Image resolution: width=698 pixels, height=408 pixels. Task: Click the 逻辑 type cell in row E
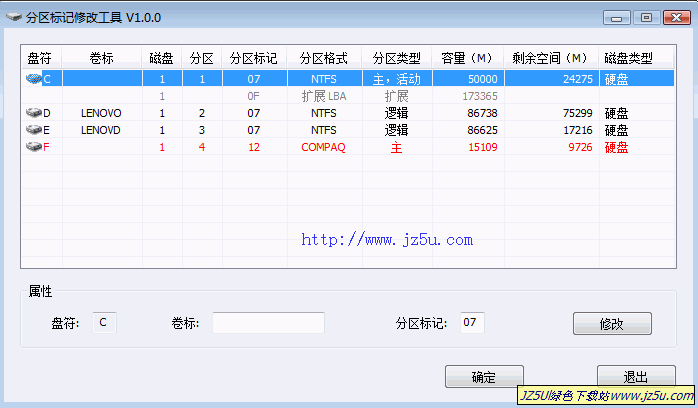pos(396,130)
